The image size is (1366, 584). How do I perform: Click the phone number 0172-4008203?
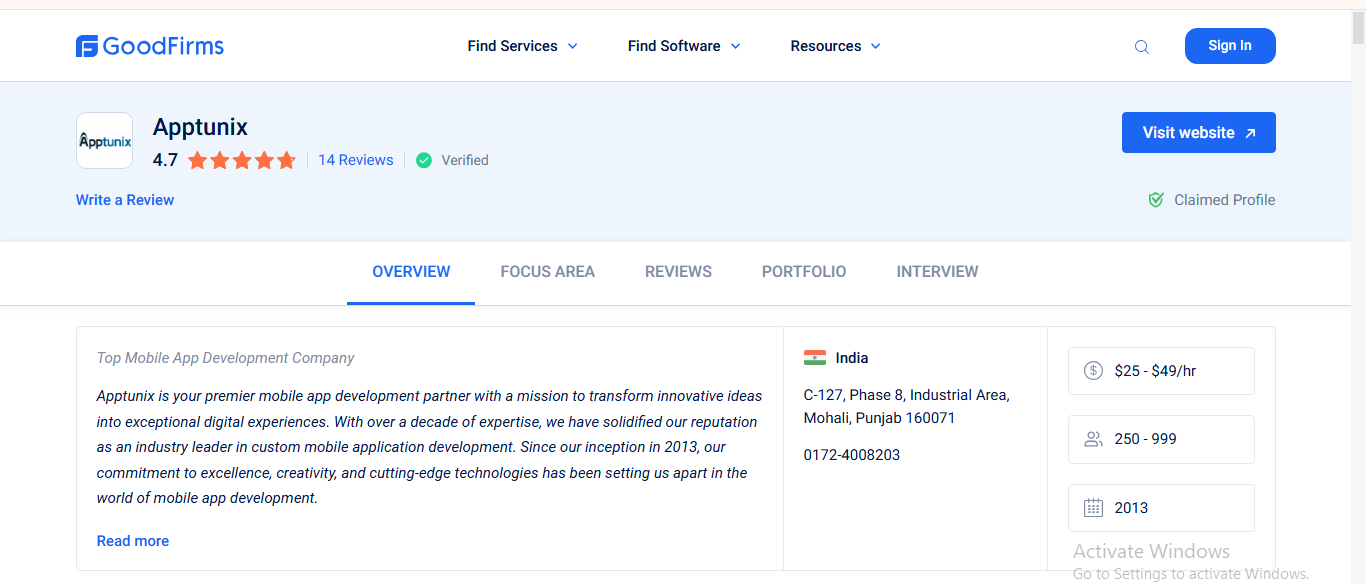[852, 455]
